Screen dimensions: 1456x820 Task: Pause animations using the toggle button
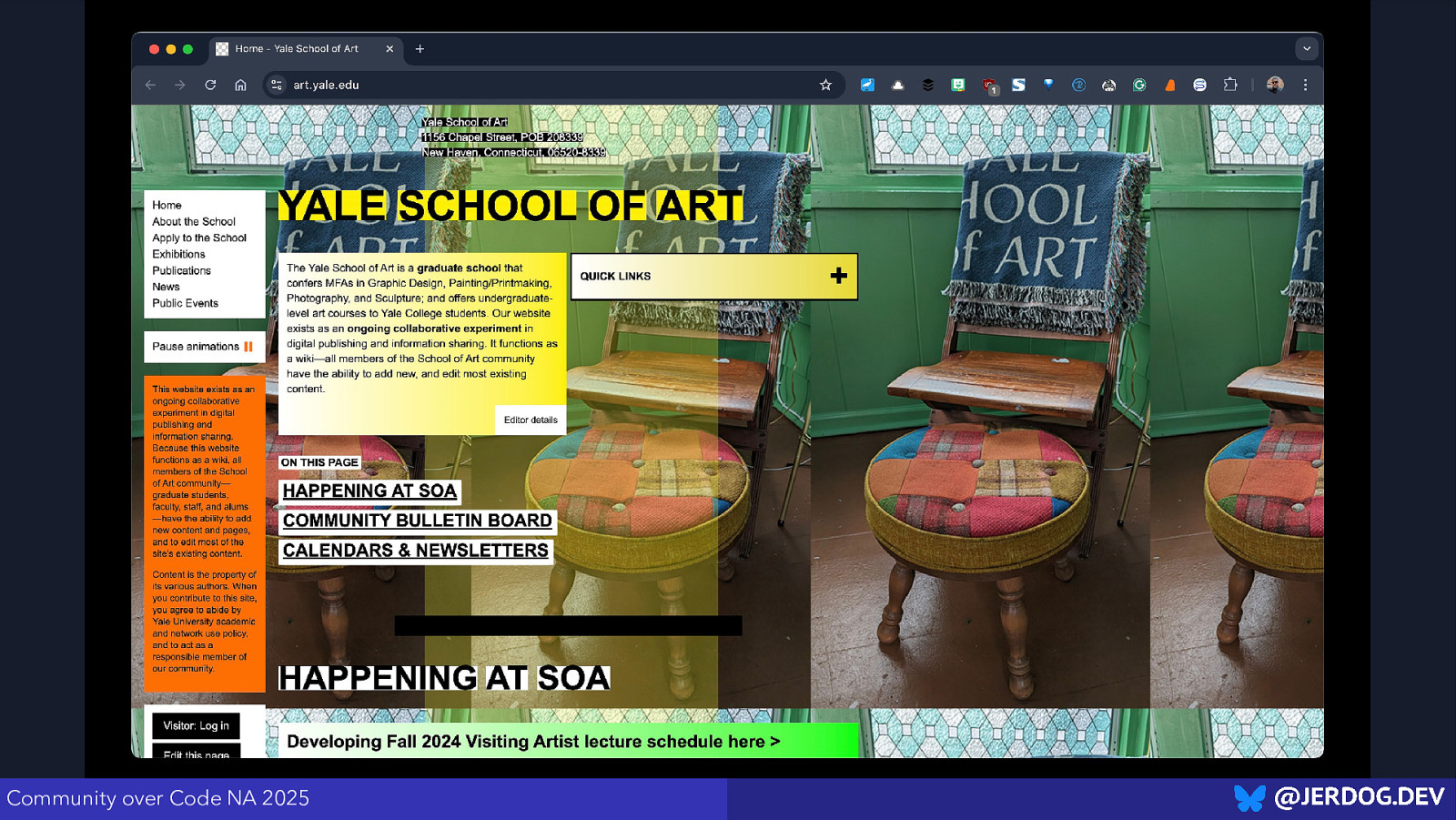coord(204,347)
